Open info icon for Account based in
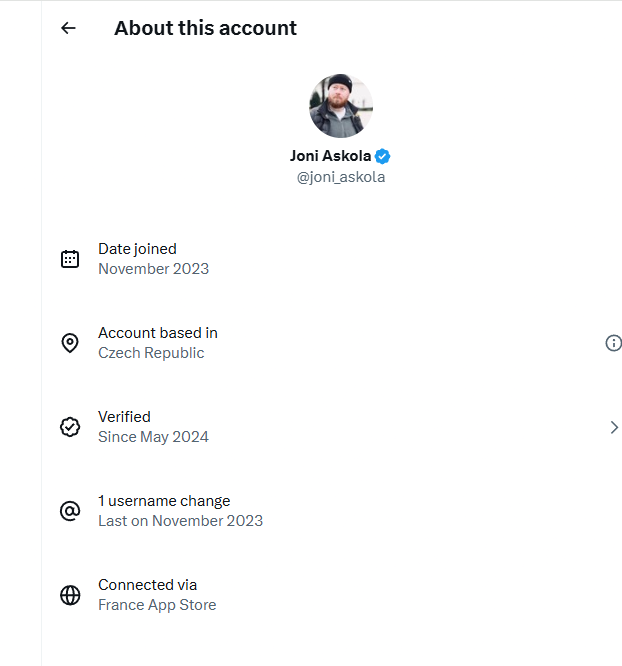 tap(613, 343)
